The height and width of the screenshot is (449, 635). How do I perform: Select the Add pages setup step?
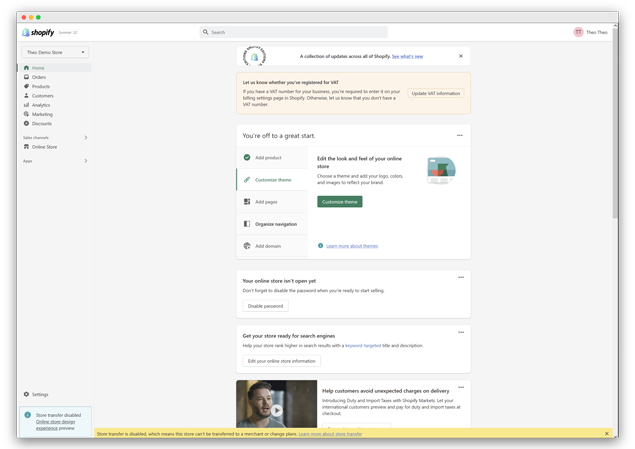pos(272,202)
